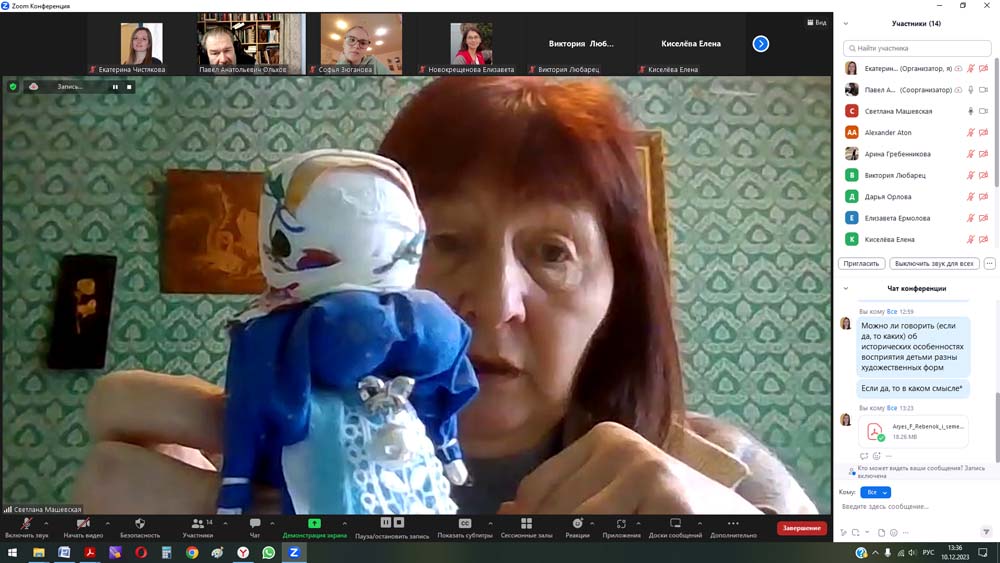Expand the arrow next to the microphone button
Image resolution: width=1000 pixels, height=563 pixels.
(46, 523)
